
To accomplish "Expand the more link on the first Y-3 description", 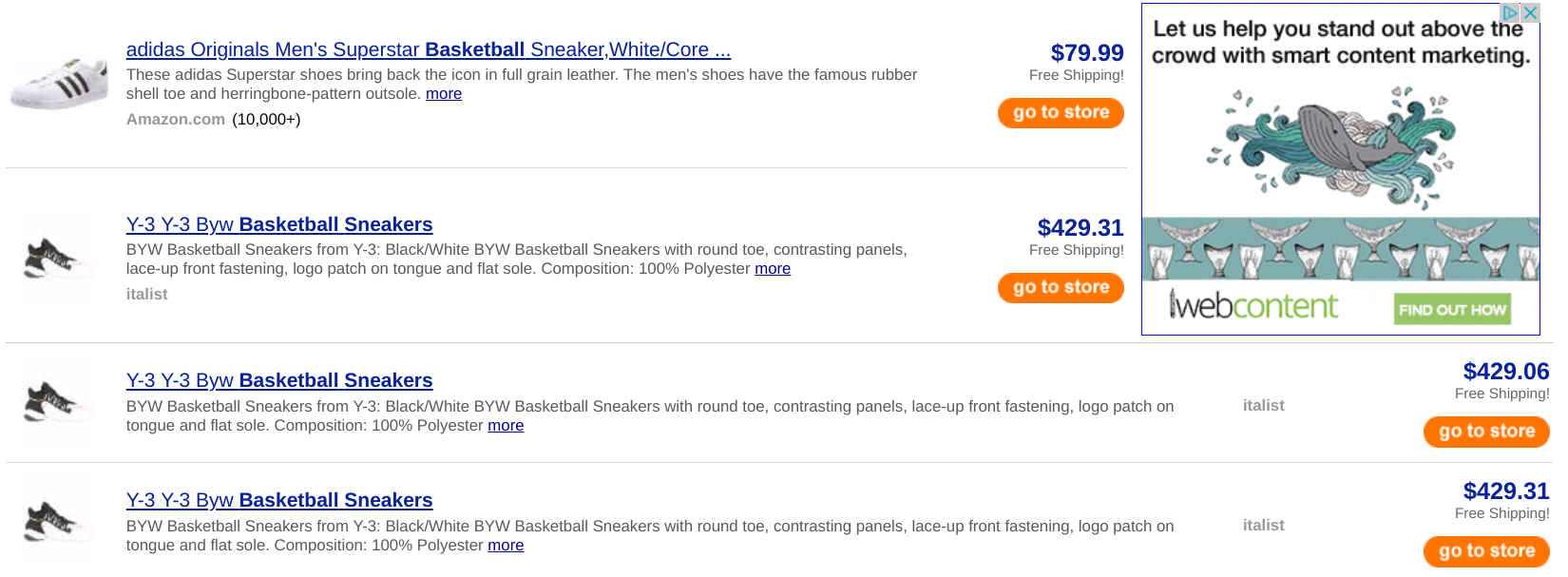I will tap(772, 269).
